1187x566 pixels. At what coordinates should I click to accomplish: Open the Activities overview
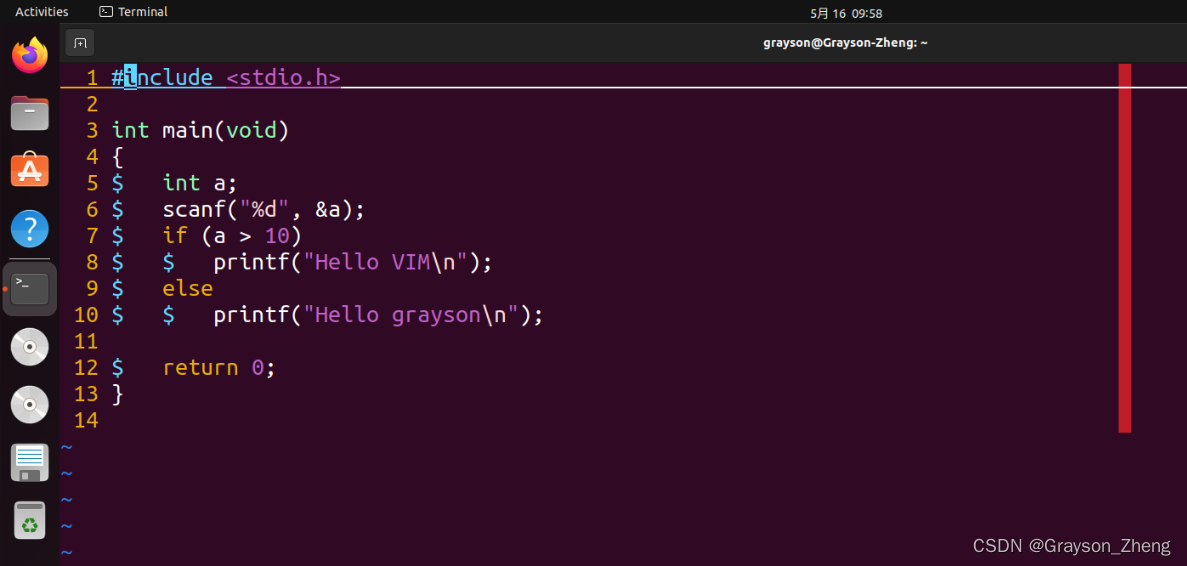[42, 12]
